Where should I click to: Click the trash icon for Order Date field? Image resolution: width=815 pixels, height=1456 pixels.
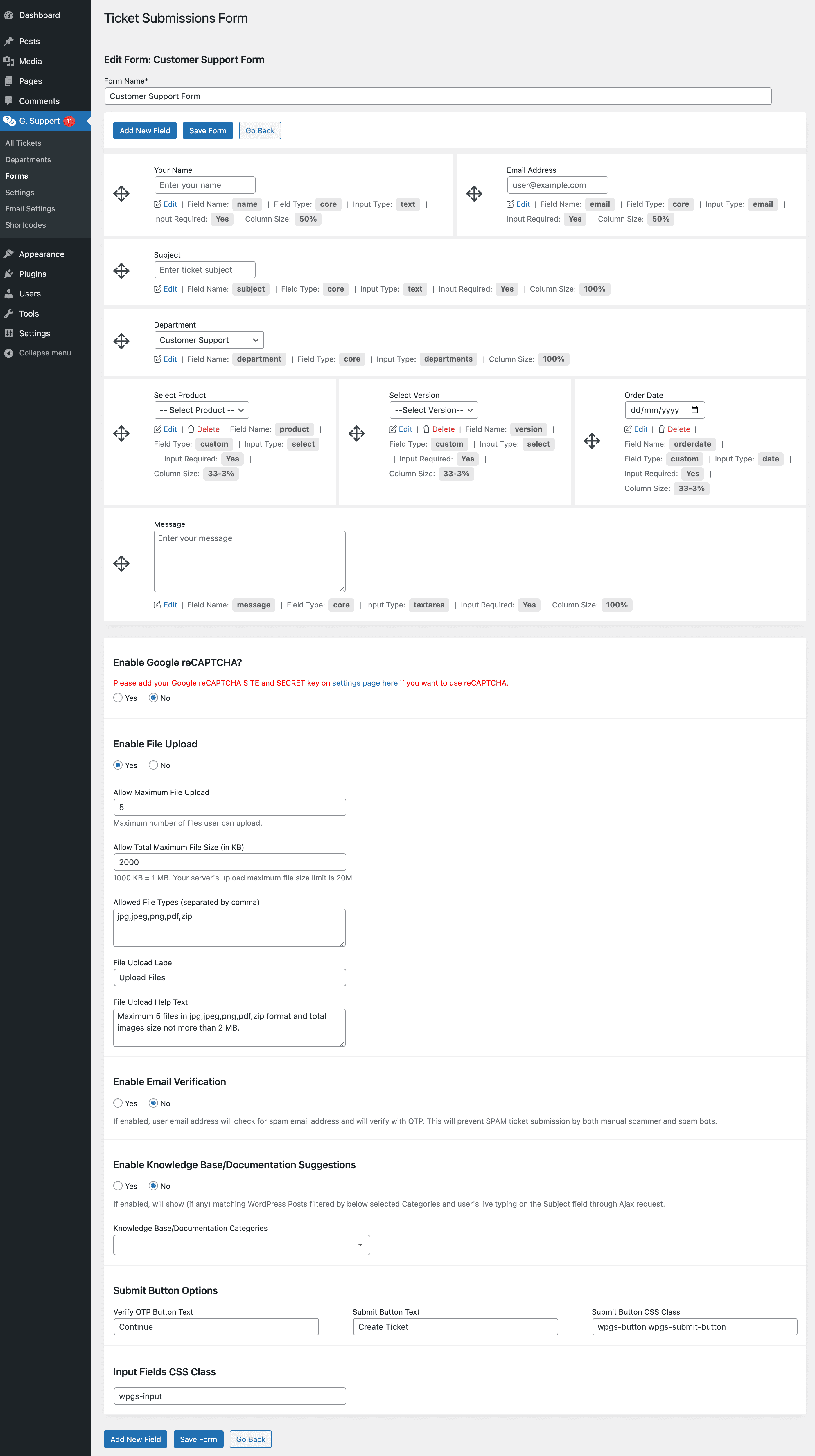coord(661,429)
